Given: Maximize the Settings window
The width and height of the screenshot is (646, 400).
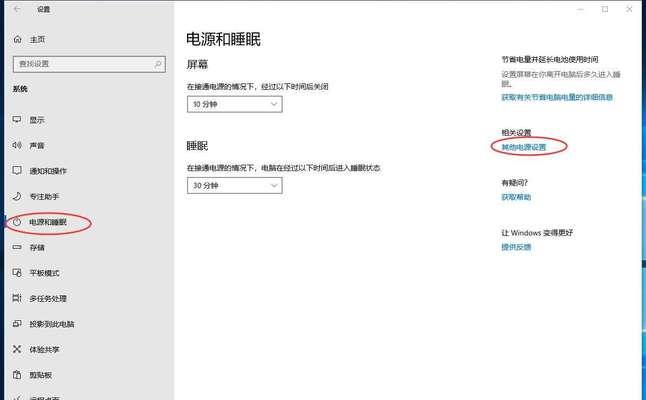Looking at the screenshot, I should 605,9.
